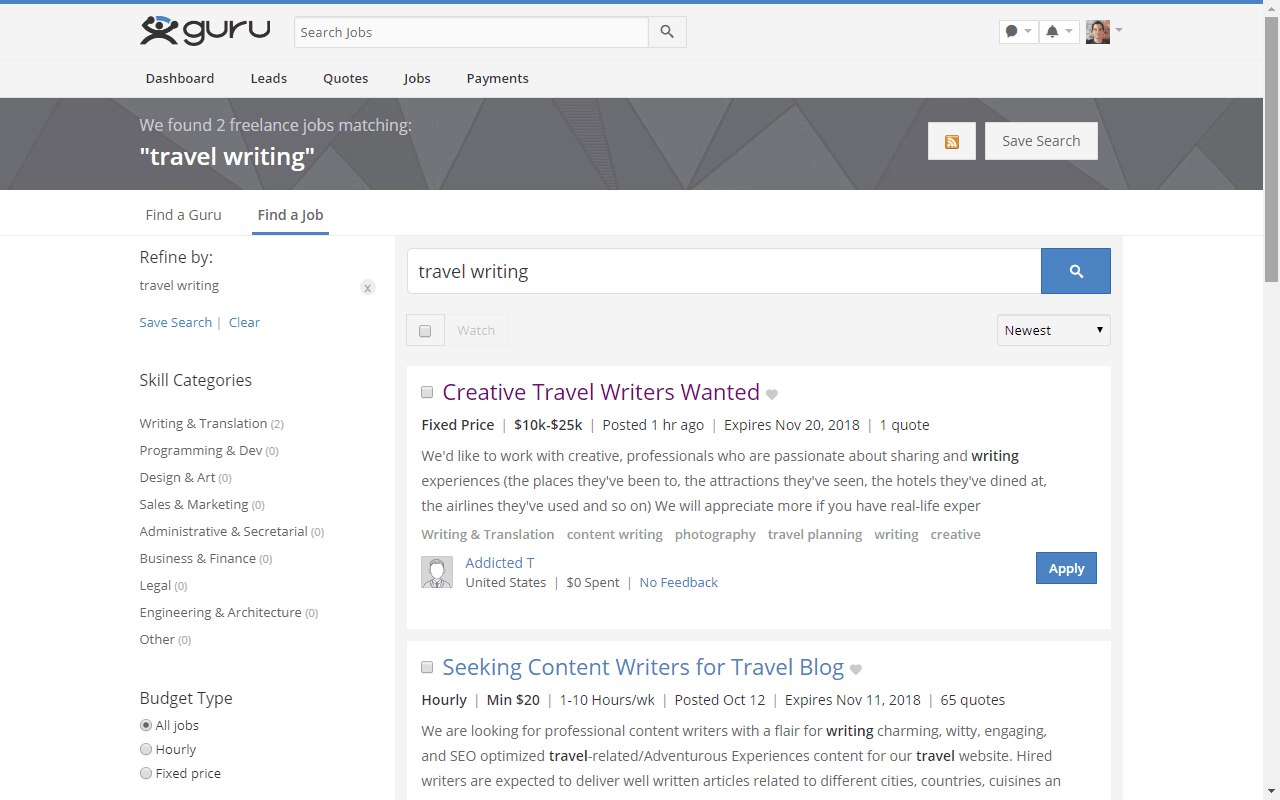Filter by Engineering & Architecture category
The image size is (1280, 800).
(221, 612)
